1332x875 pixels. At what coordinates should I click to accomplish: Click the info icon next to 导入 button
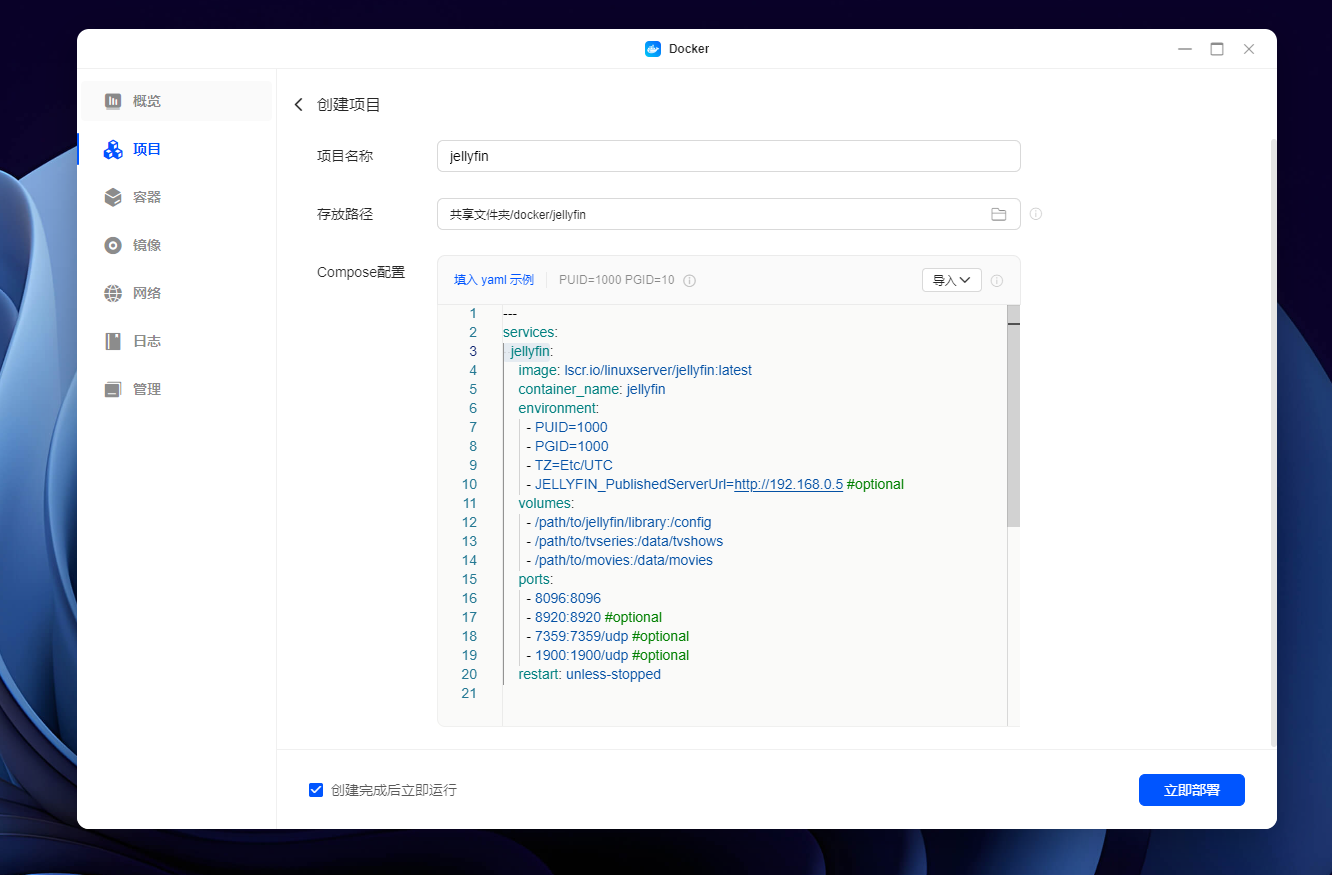(x=997, y=281)
